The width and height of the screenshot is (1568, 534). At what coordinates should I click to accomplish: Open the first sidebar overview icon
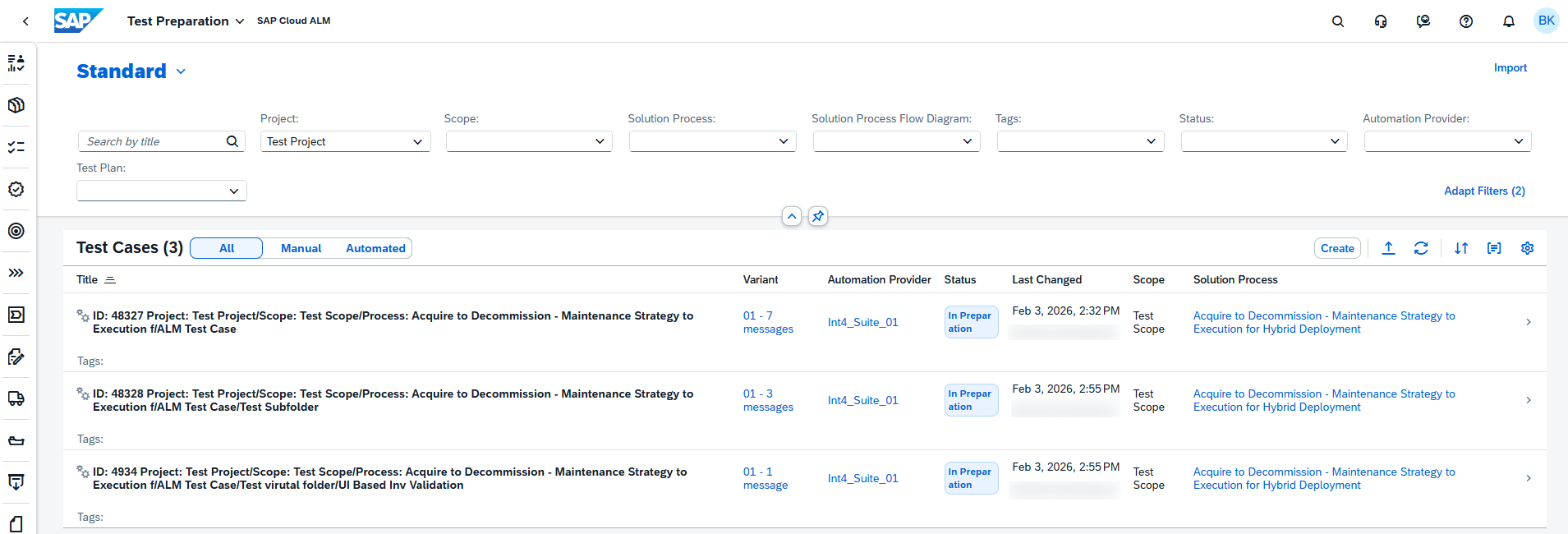click(16, 63)
